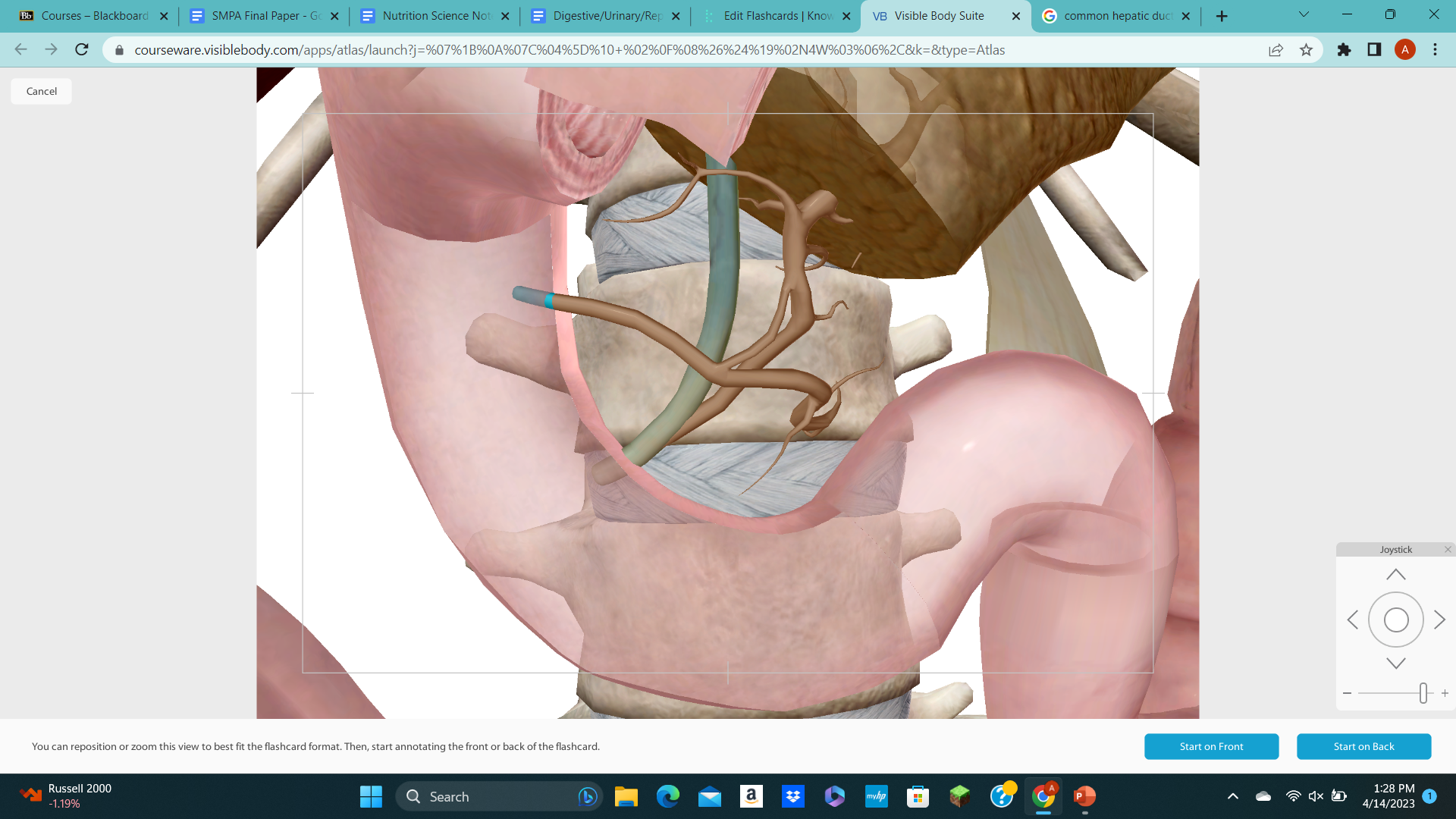Open the browser tab list chevron

tap(1304, 14)
